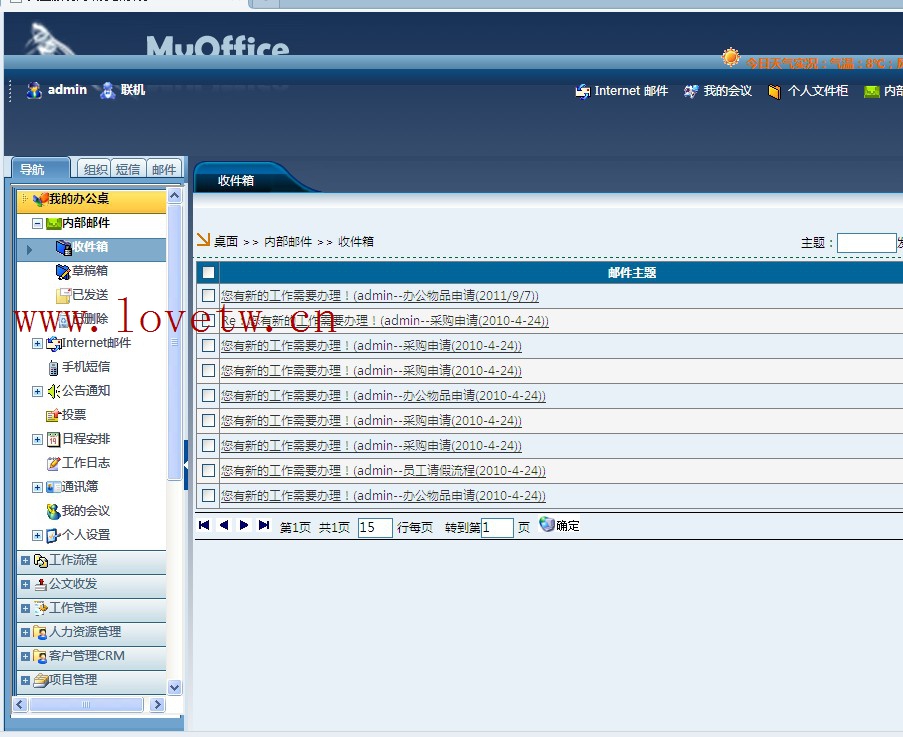Image resolution: width=903 pixels, height=737 pixels.
Task: Open the 办公物品申请(2011/9/7) mail link
Action: pos(380,296)
